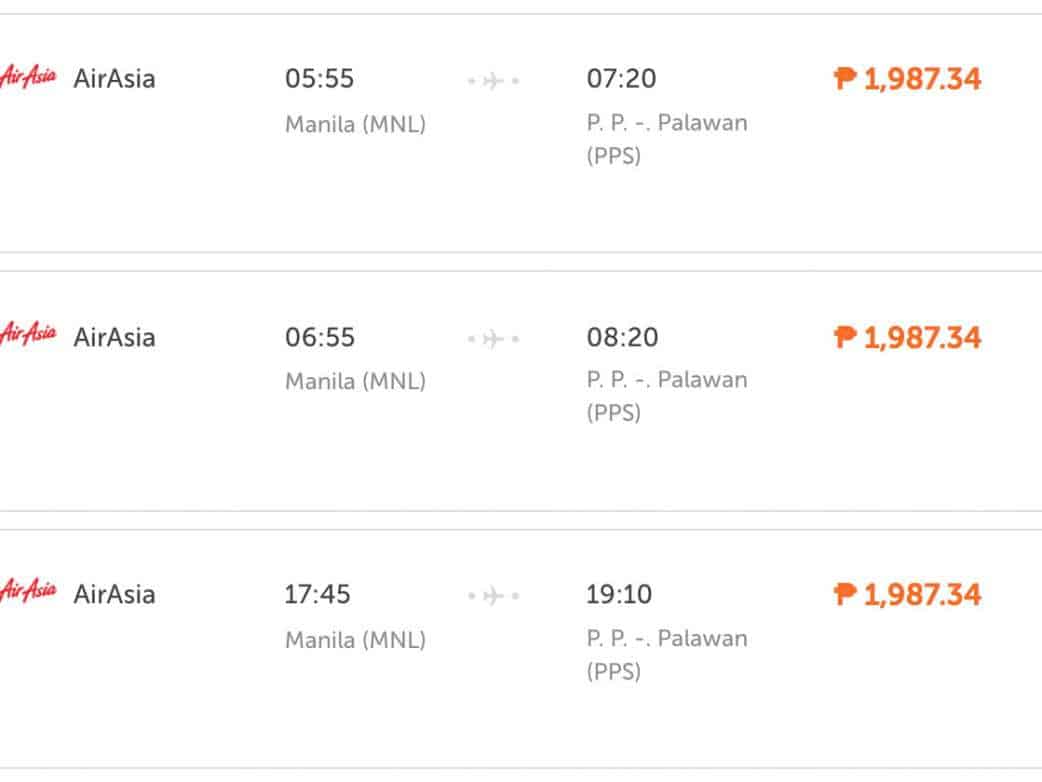Image resolution: width=1042 pixels, height=782 pixels.
Task: Click the 19:10 arrival time
Action: (619, 595)
